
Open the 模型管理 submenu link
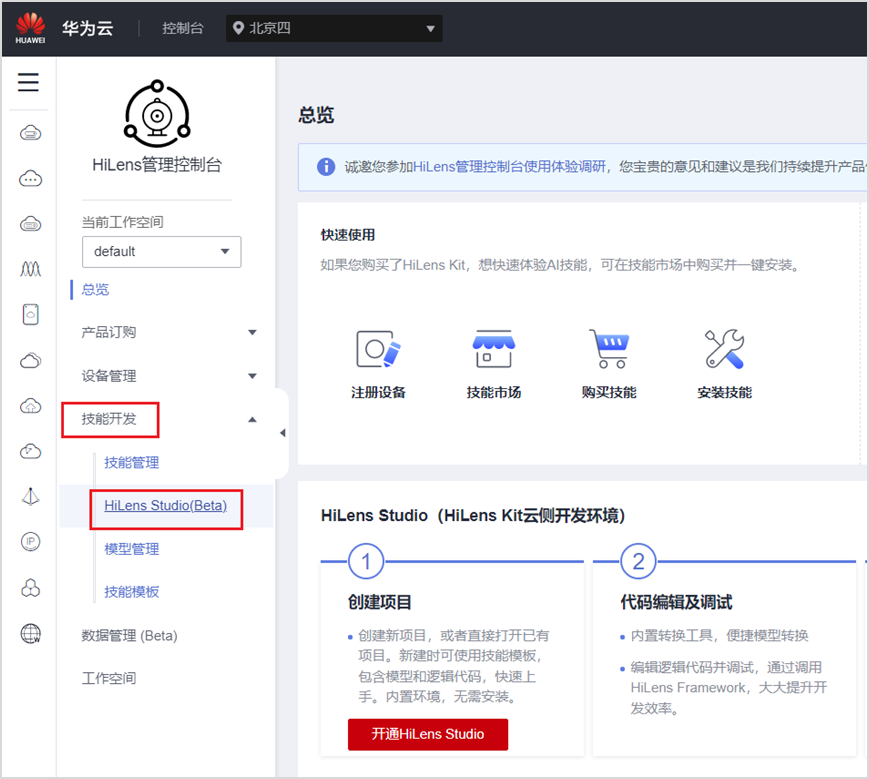[x=131, y=549]
